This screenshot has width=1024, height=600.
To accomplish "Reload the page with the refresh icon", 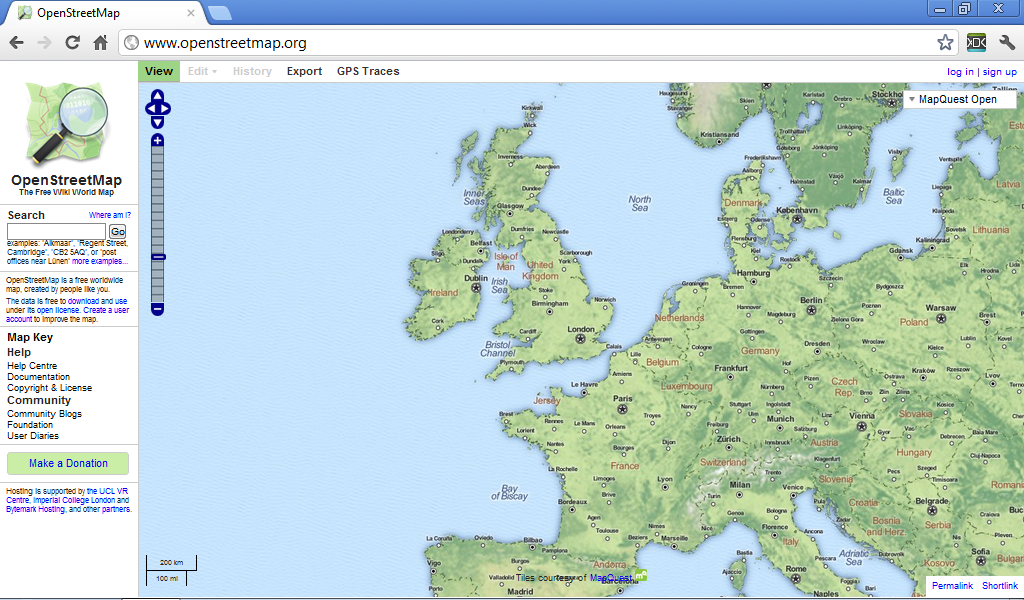I will (x=72, y=43).
